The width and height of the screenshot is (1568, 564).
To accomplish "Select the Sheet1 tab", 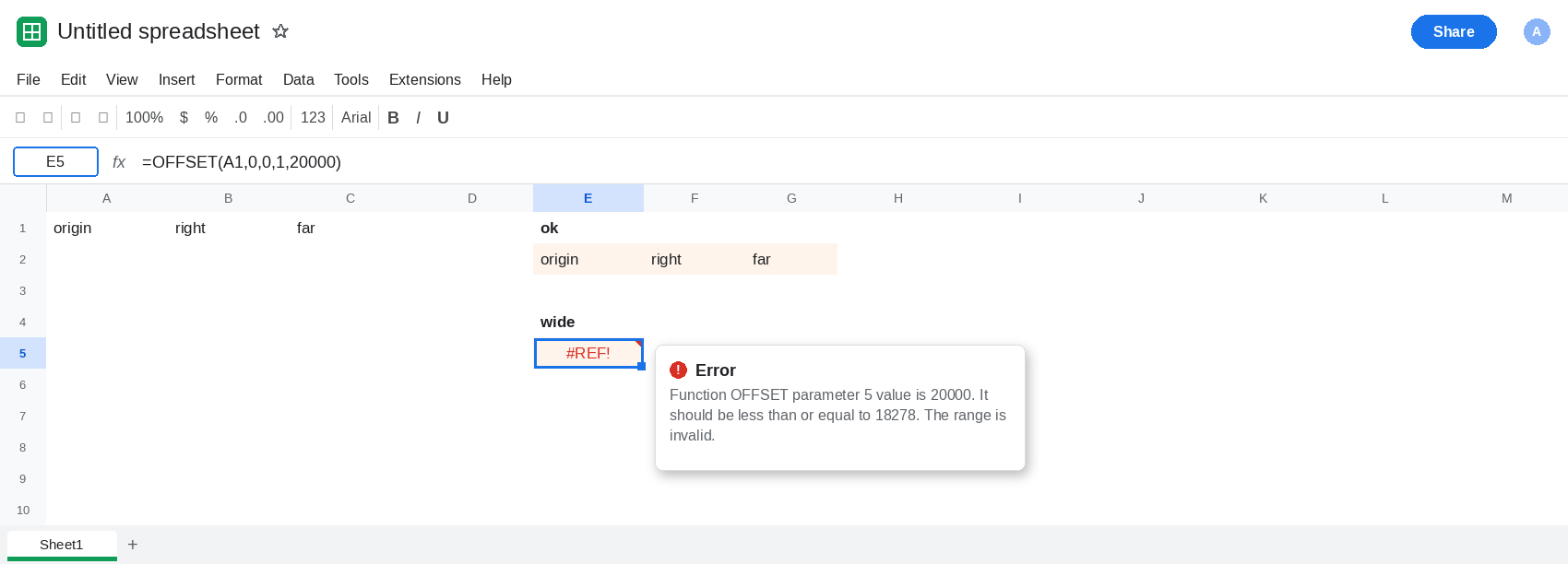I will (x=62, y=545).
